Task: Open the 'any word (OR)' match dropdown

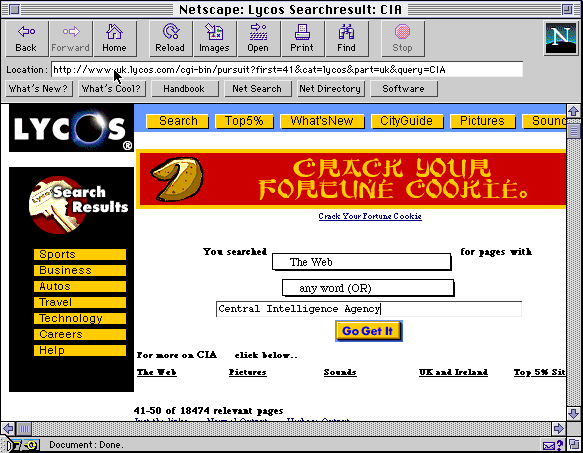Action: pyautogui.click(x=368, y=288)
